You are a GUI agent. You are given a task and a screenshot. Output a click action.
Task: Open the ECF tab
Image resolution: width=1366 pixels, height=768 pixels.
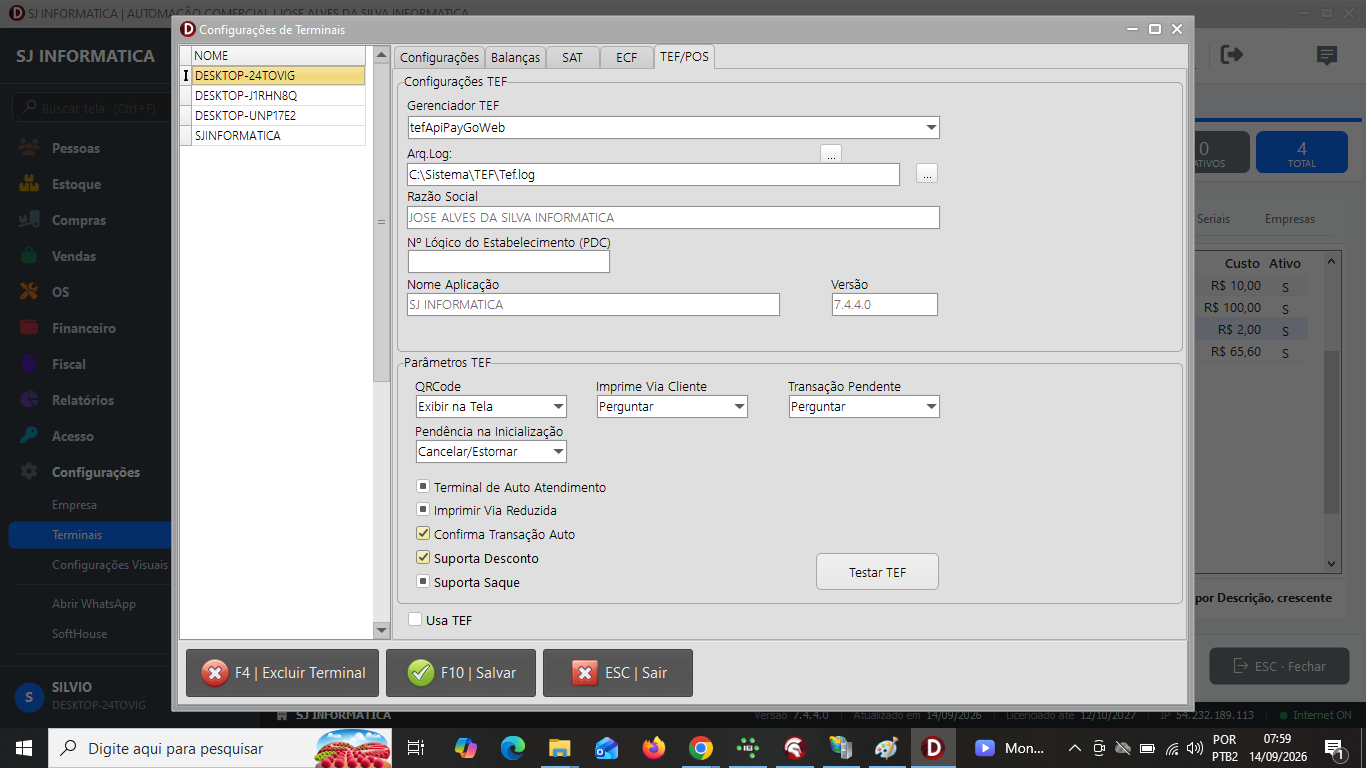626,58
